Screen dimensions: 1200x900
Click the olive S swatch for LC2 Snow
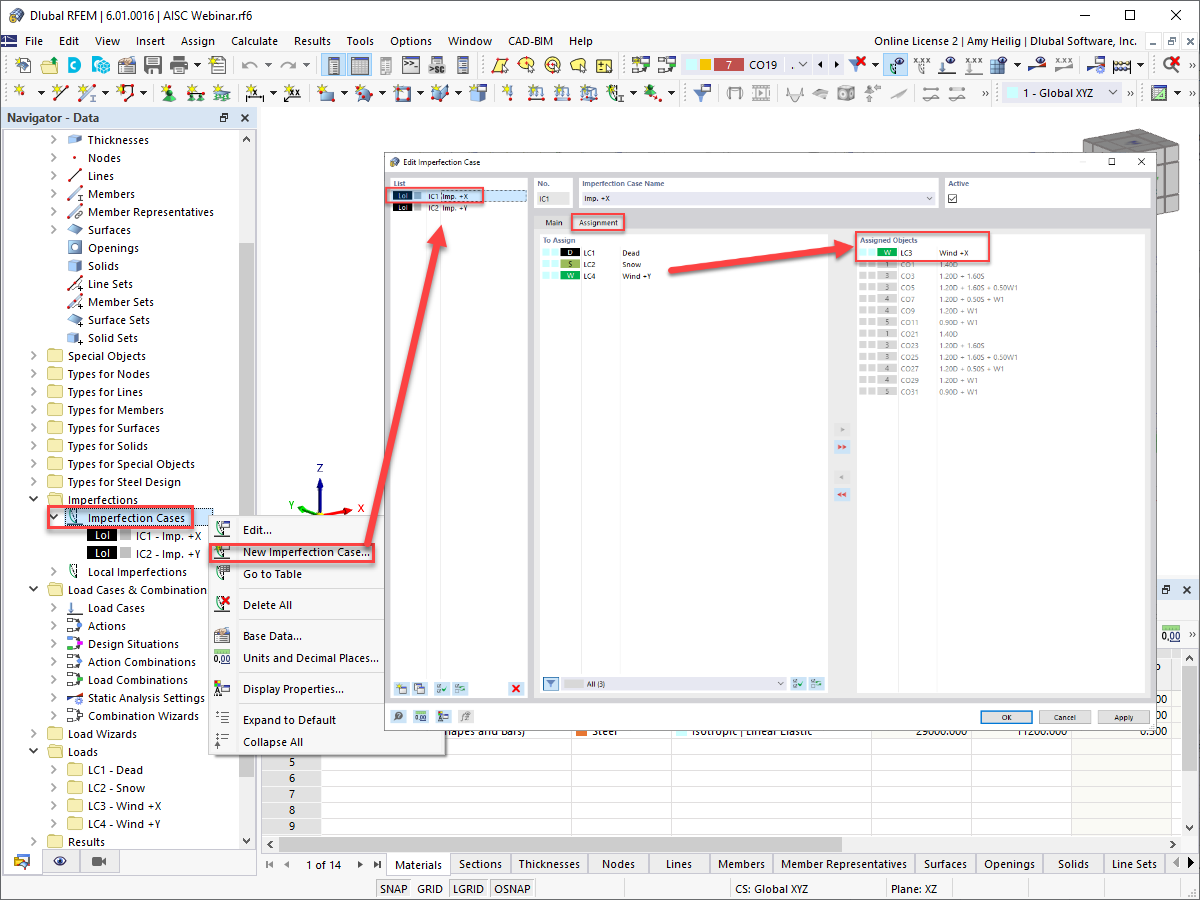tap(570, 264)
